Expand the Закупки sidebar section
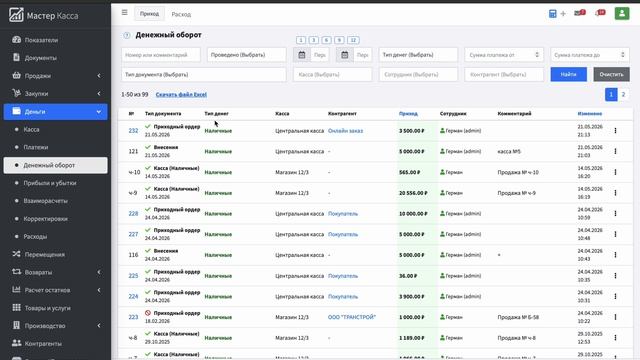This screenshot has width=640, height=360. (x=56, y=93)
